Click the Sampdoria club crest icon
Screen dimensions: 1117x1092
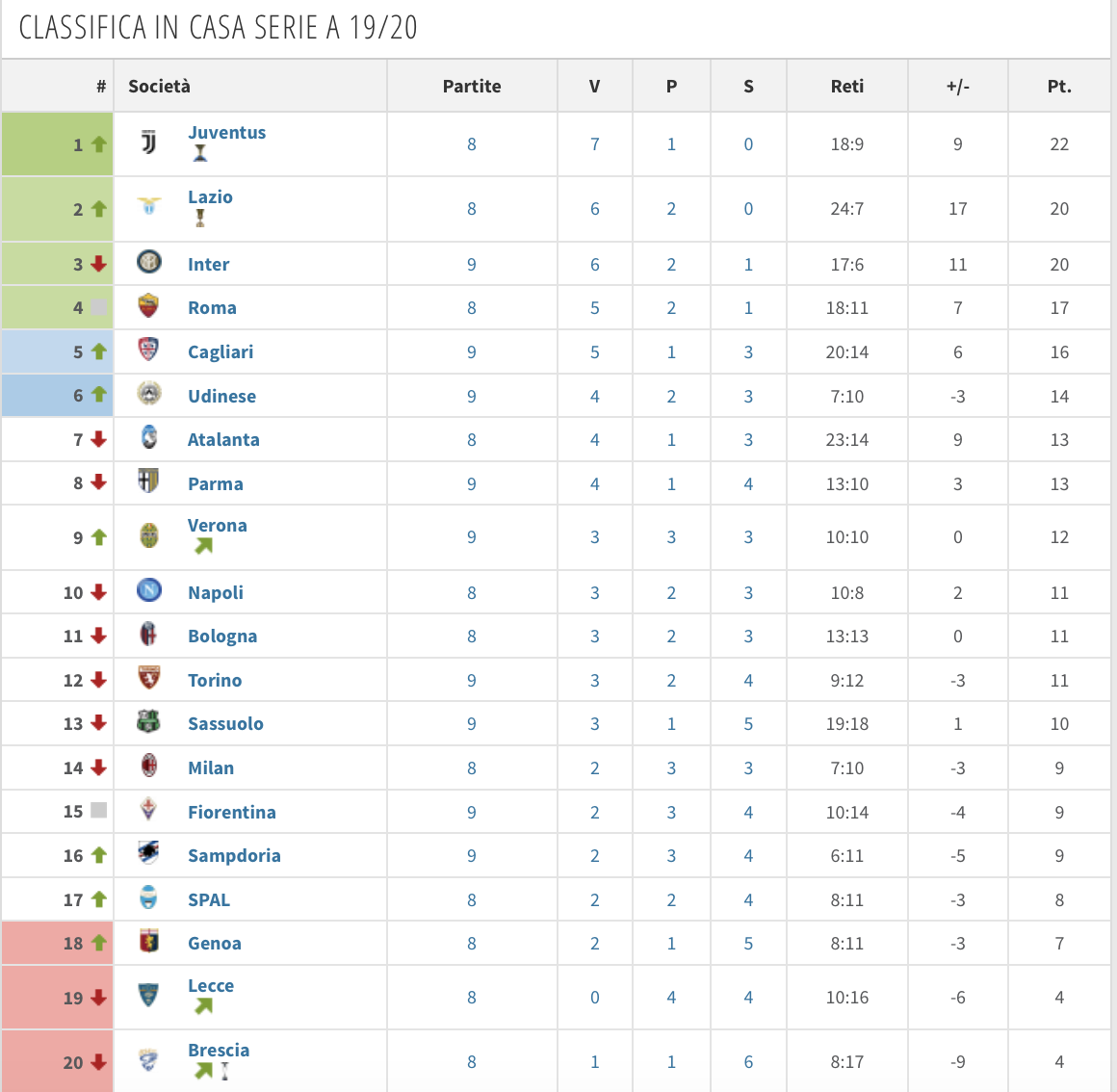click(148, 853)
